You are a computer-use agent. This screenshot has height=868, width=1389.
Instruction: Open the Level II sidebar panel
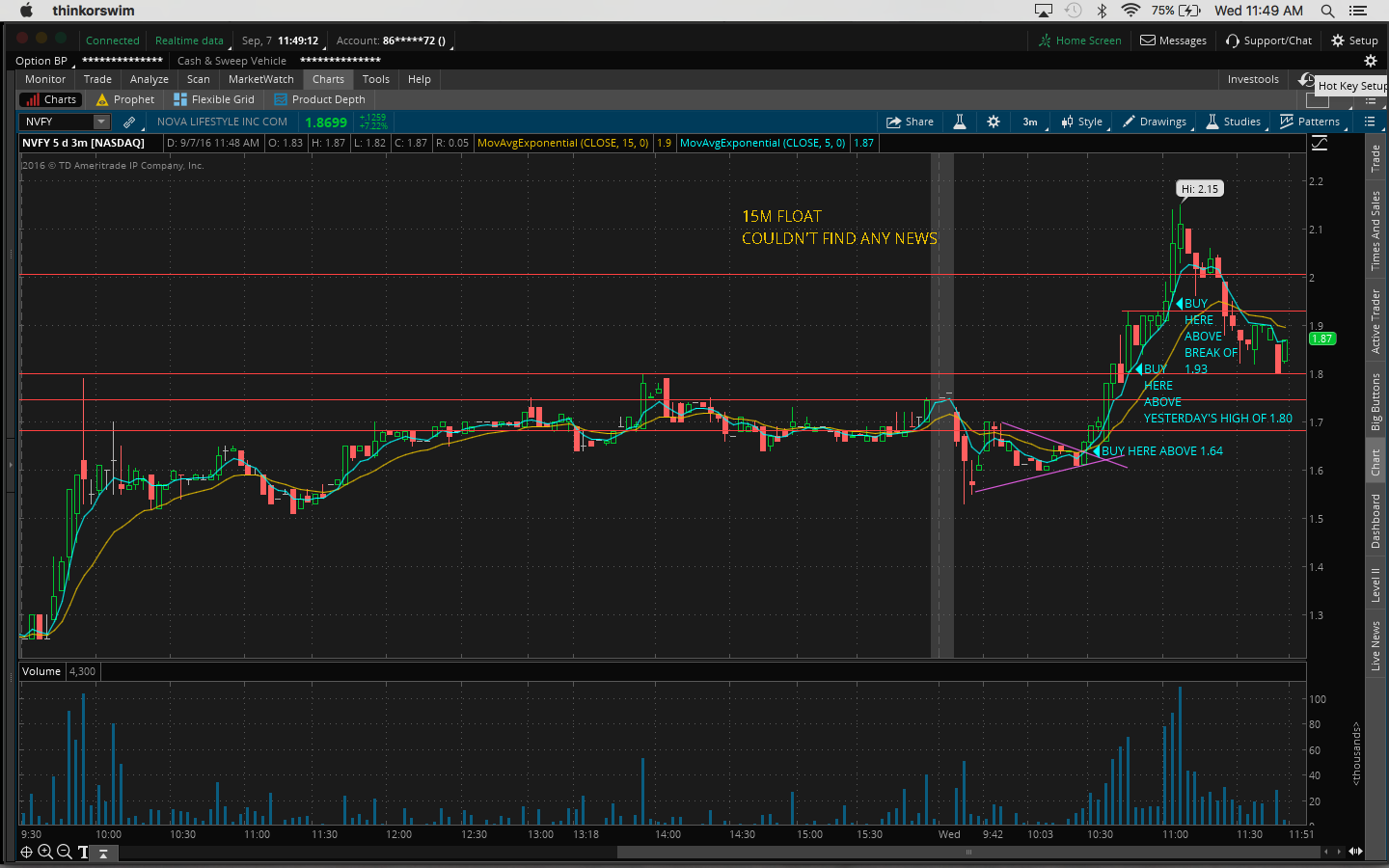pos(1376,585)
